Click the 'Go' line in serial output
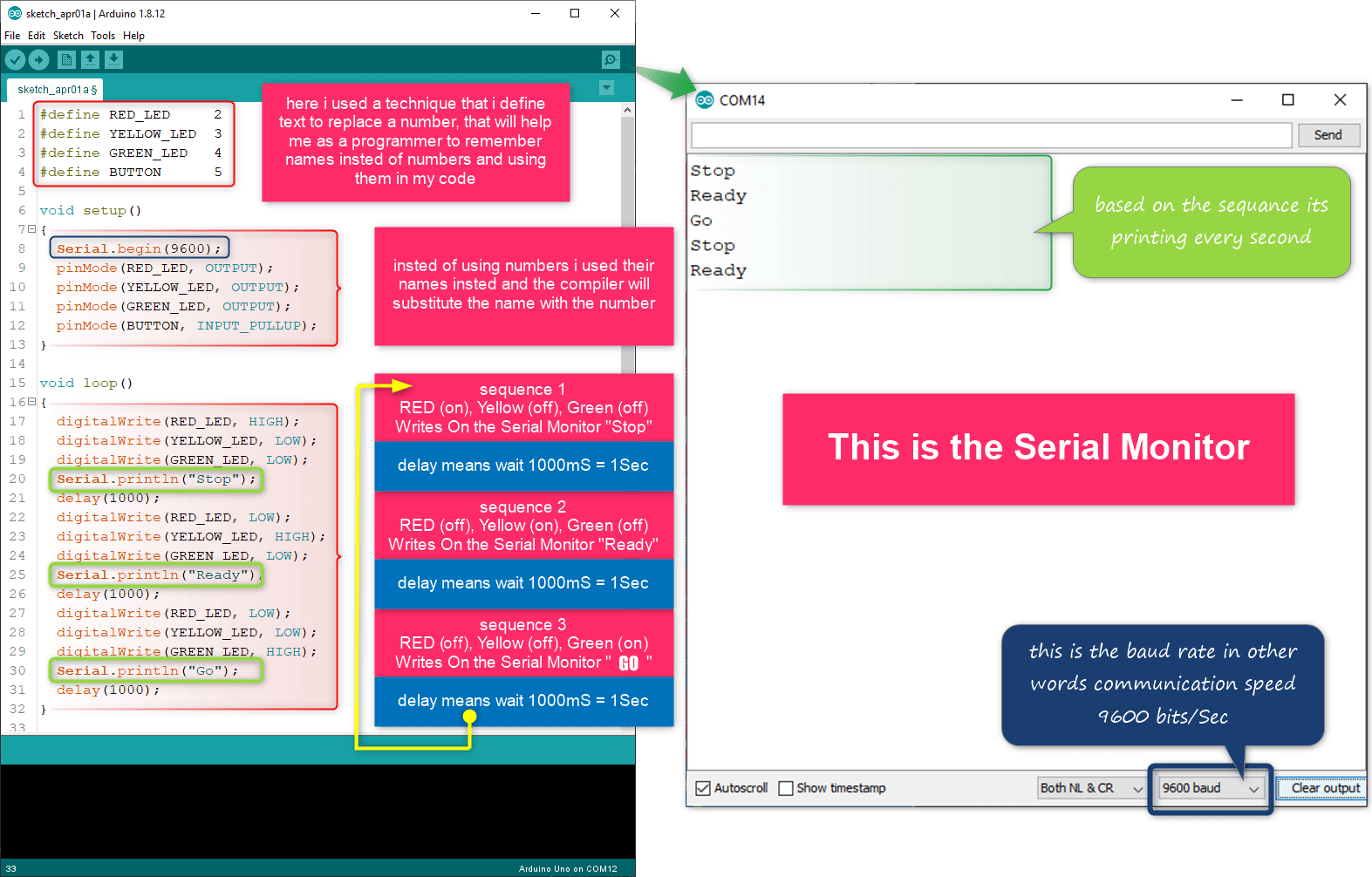Viewport: 1372px width, 877px height. tap(701, 221)
